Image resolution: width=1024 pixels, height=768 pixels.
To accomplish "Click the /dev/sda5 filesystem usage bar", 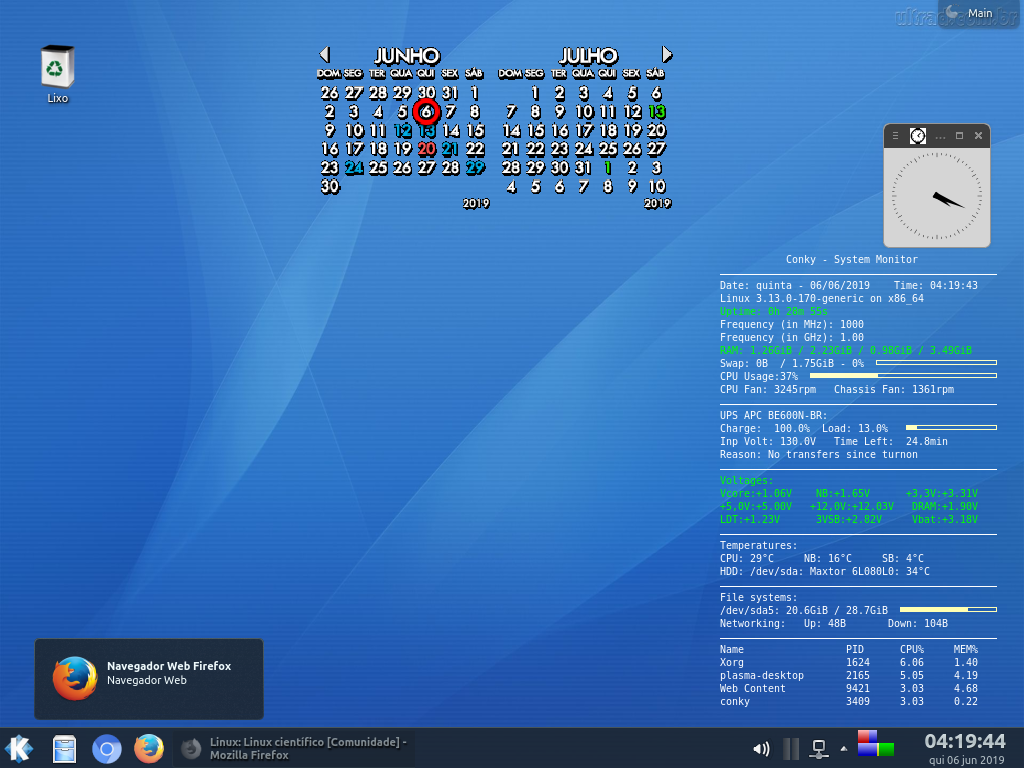I will (948, 609).
